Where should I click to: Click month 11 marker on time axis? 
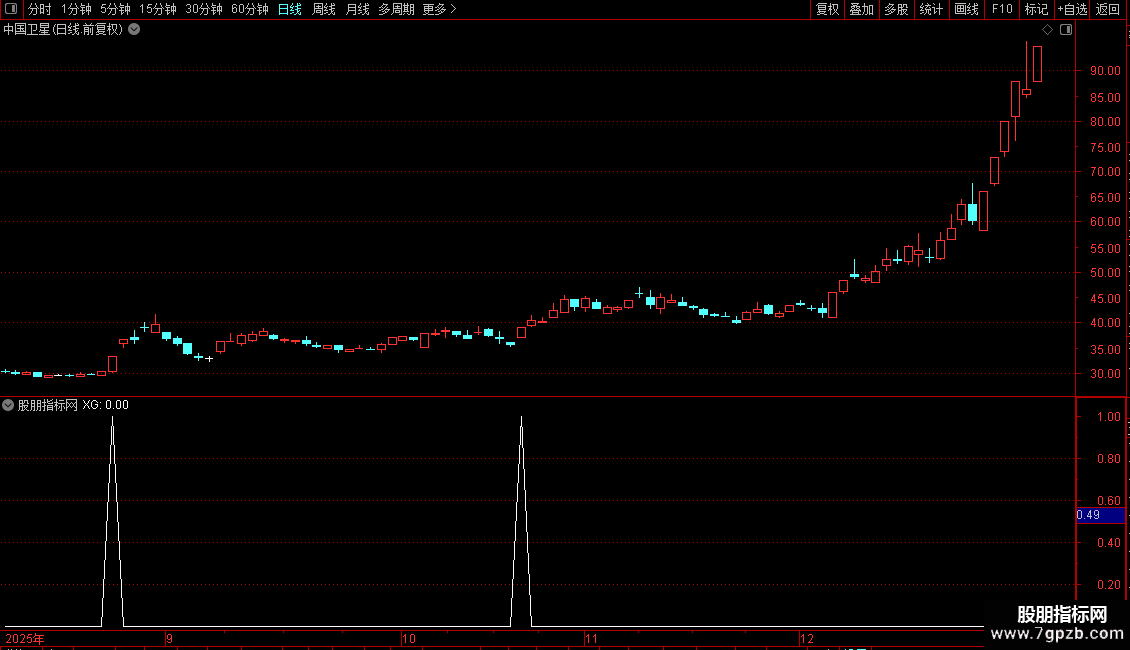[x=591, y=638]
